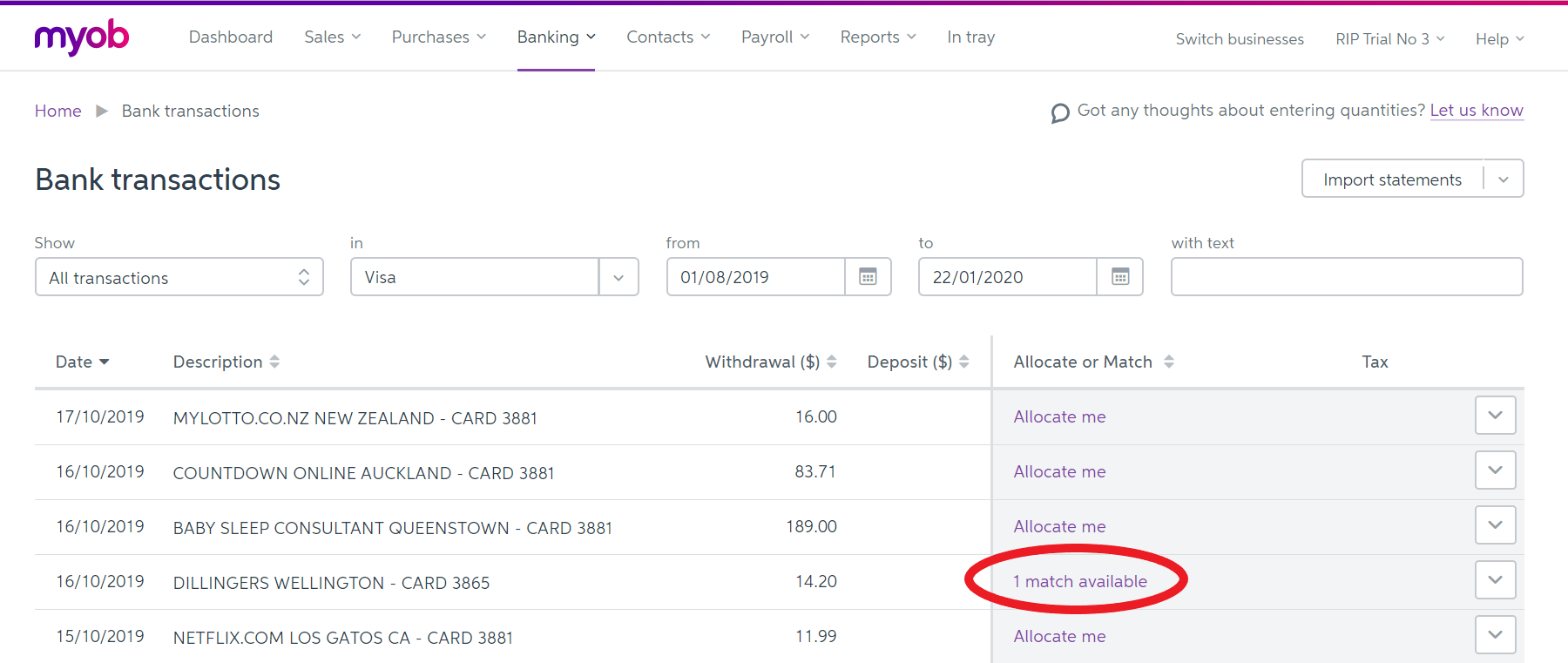1568x663 pixels.
Task: Click the Visa account field
Action: tap(475, 277)
